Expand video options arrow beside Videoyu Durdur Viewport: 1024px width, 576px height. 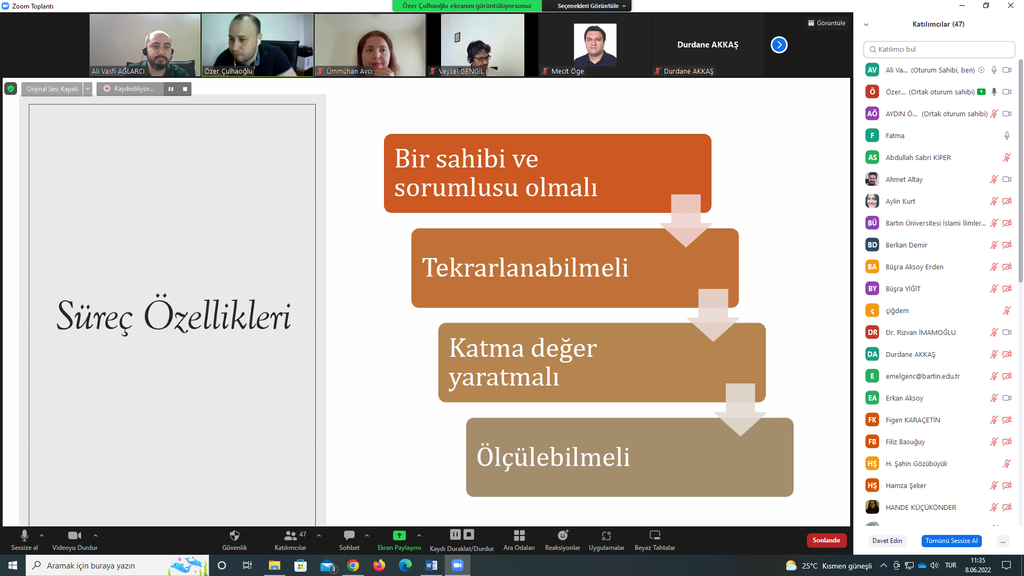pos(95,536)
